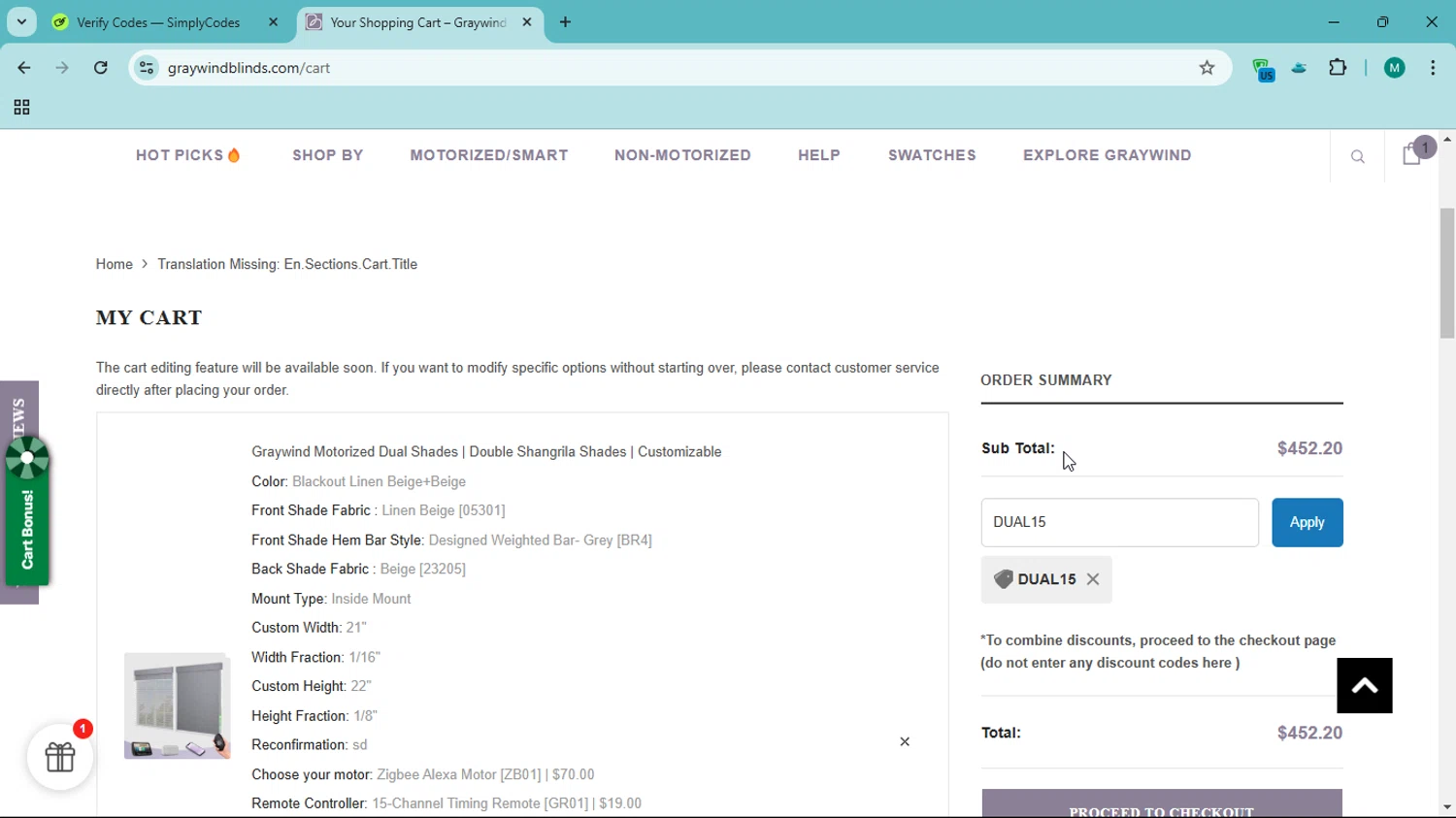Image resolution: width=1456 pixels, height=818 pixels.
Task: Open HELP menu
Action: click(x=819, y=155)
